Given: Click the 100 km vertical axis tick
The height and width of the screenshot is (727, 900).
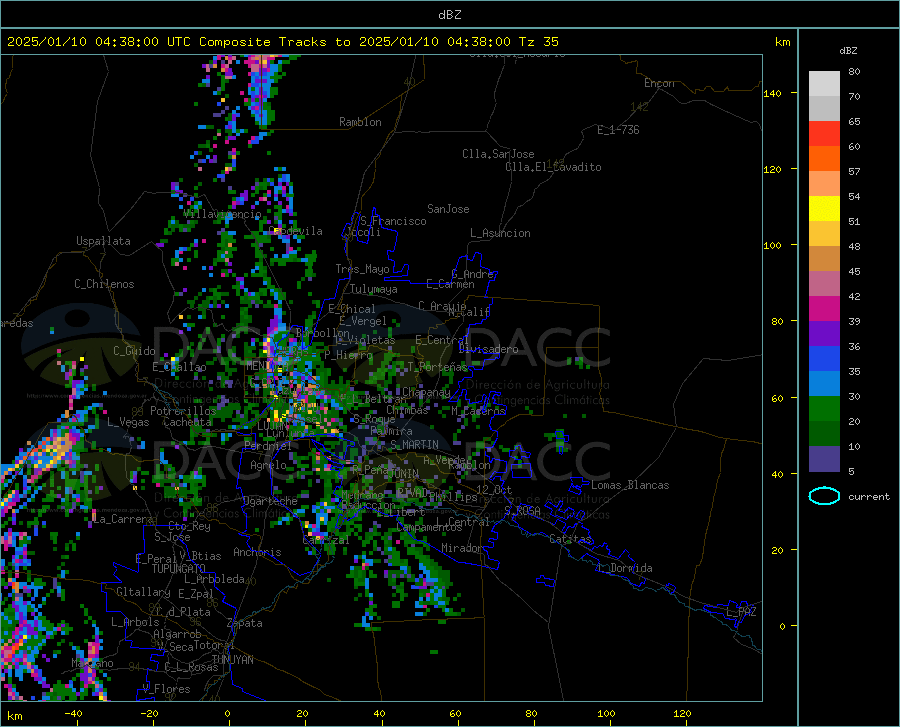Looking at the screenshot, I should (772, 245).
